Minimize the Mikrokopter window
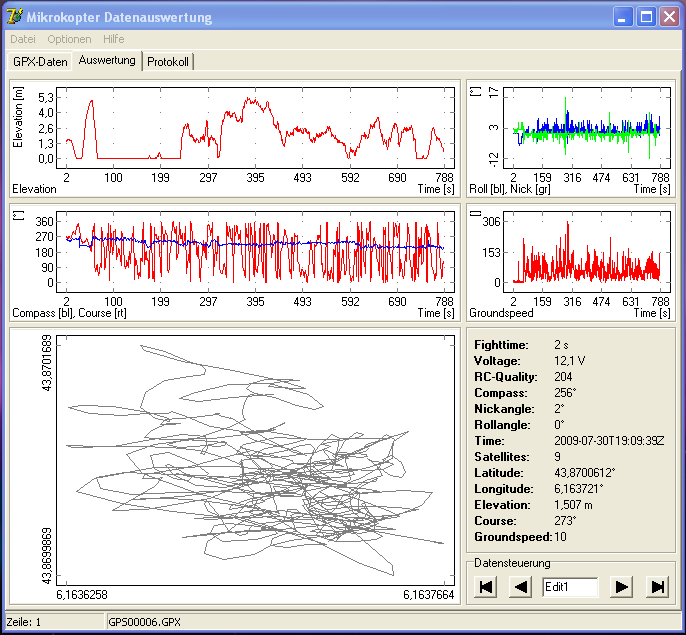686x635 pixels. [623, 17]
